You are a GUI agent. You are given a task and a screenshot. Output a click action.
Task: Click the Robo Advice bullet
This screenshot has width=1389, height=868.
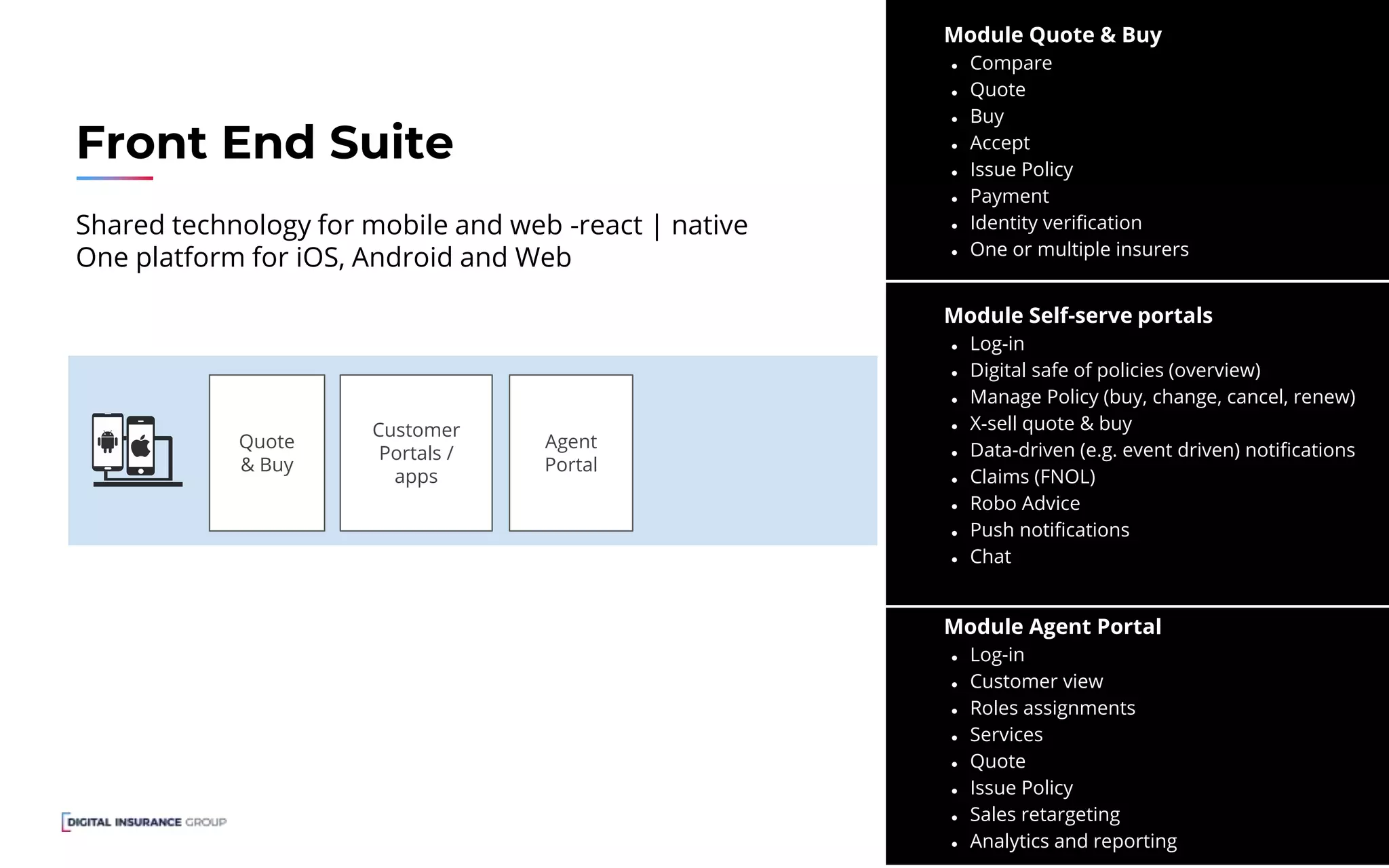coord(1025,503)
